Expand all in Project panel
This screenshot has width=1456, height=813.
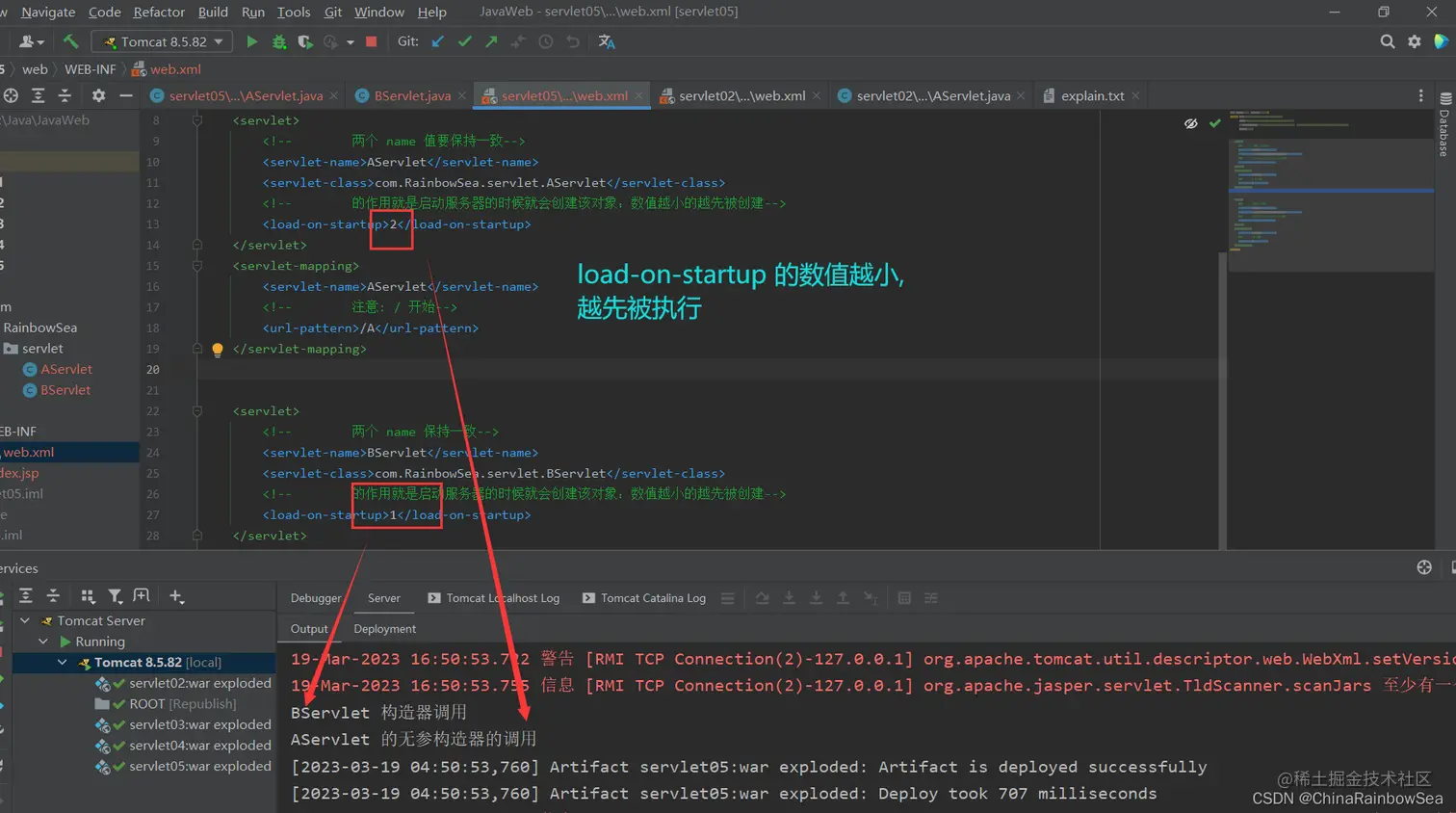[x=38, y=95]
